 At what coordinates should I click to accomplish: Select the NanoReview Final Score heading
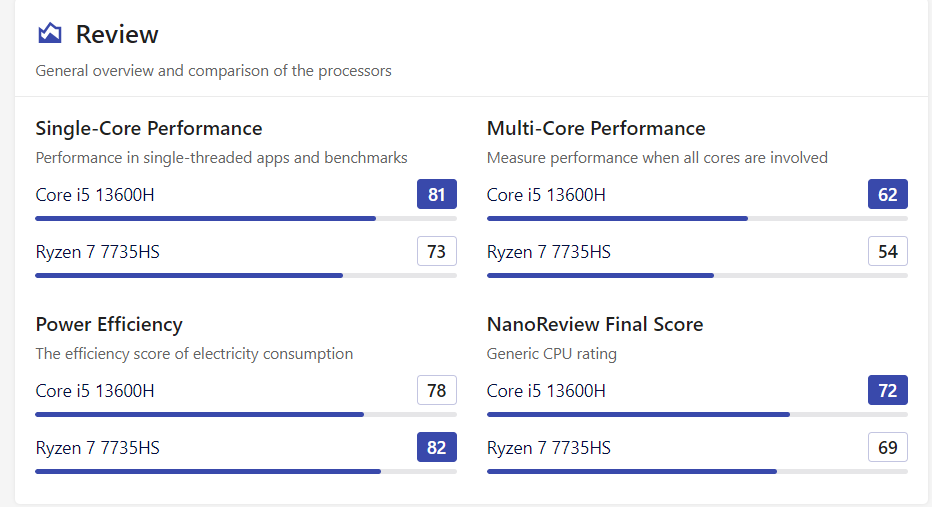(x=595, y=324)
